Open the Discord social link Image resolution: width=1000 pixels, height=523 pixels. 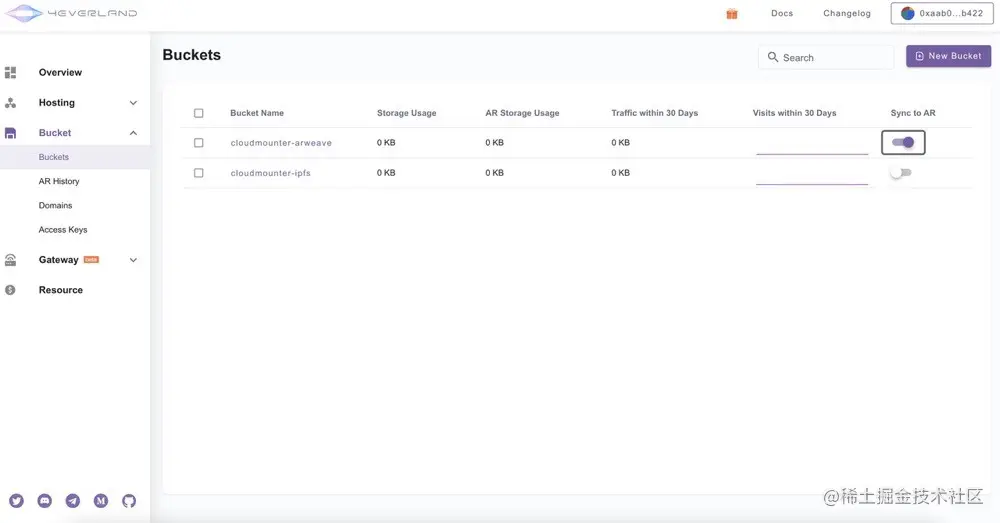click(45, 501)
